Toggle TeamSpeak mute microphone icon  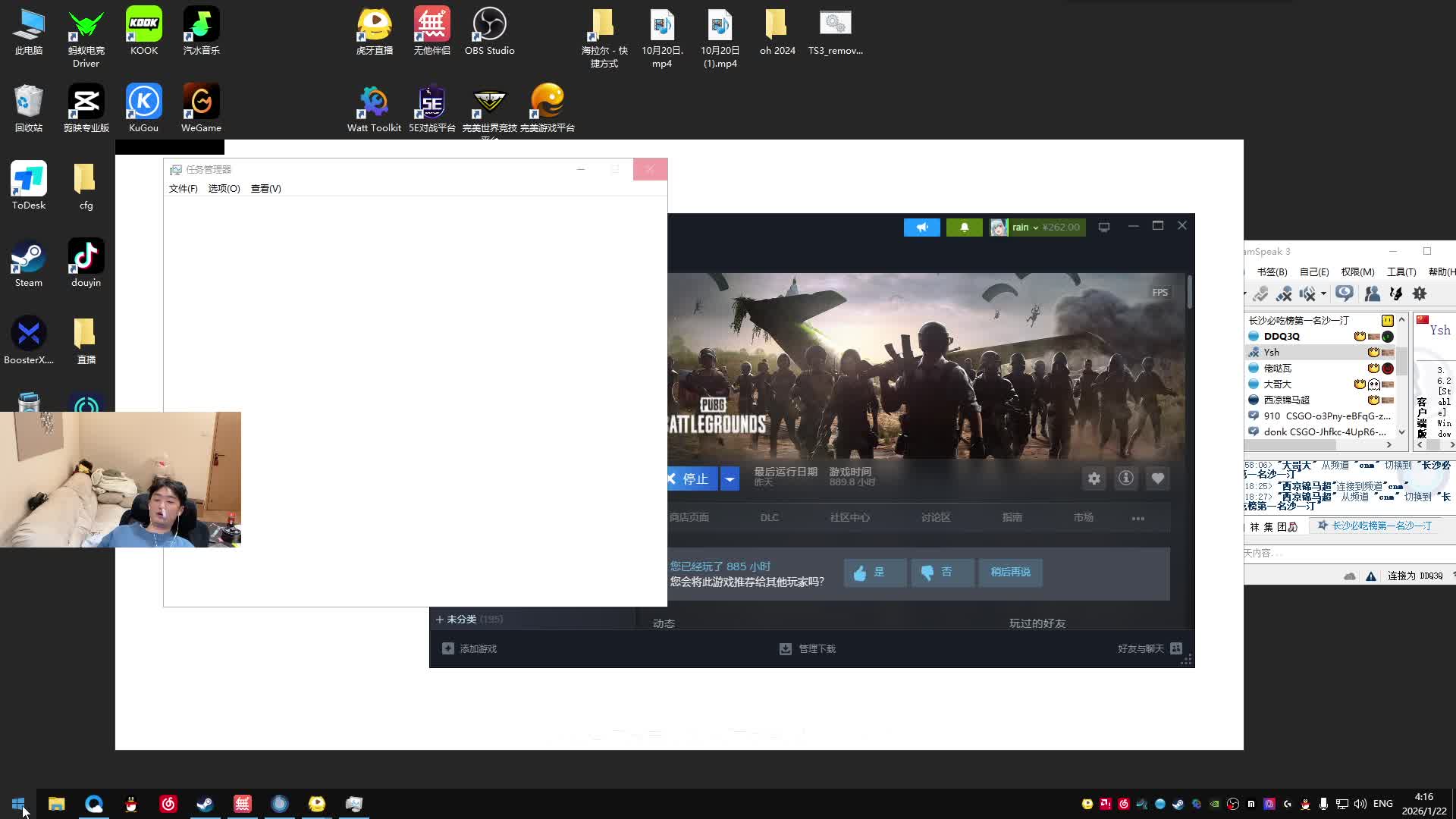(x=1284, y=293)
